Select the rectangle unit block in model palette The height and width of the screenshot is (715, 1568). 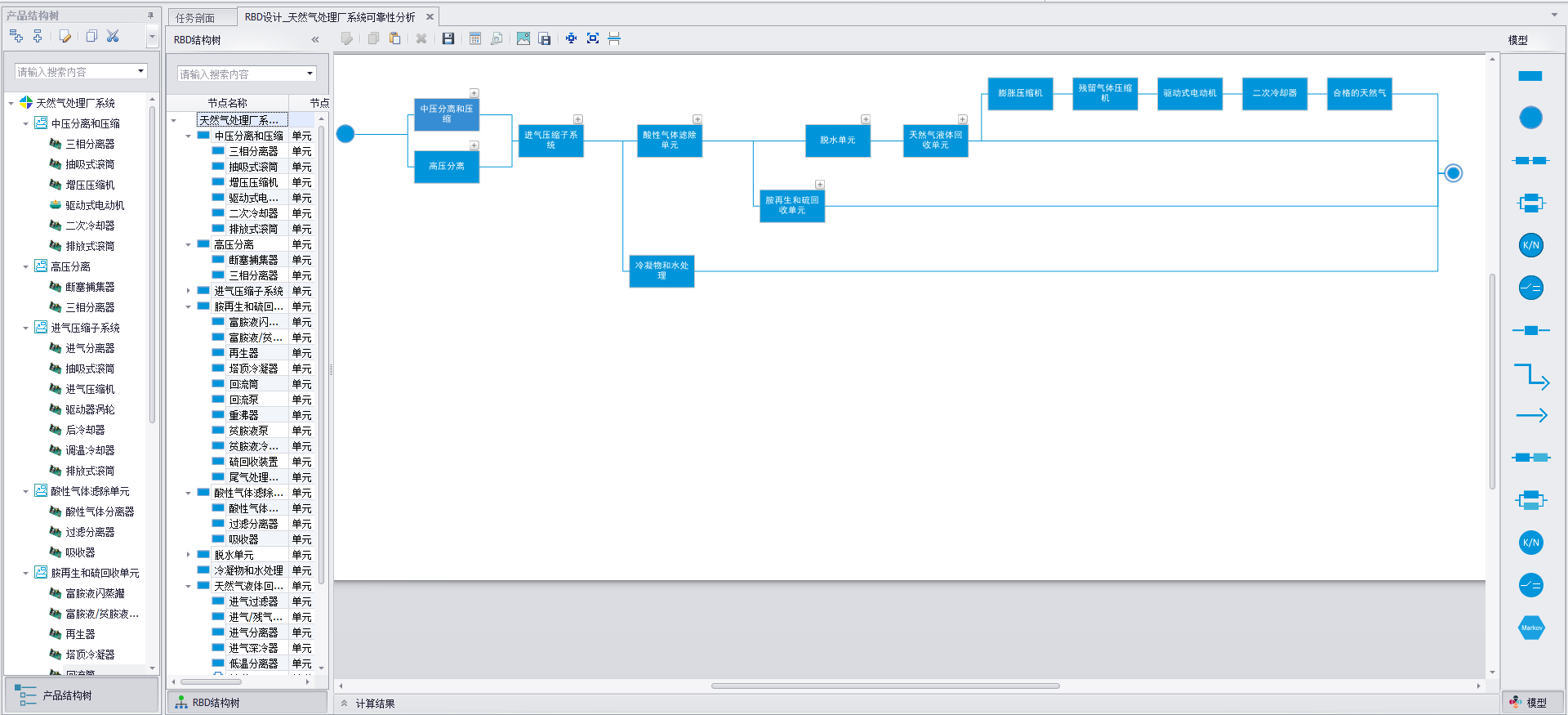point(1530,76)
